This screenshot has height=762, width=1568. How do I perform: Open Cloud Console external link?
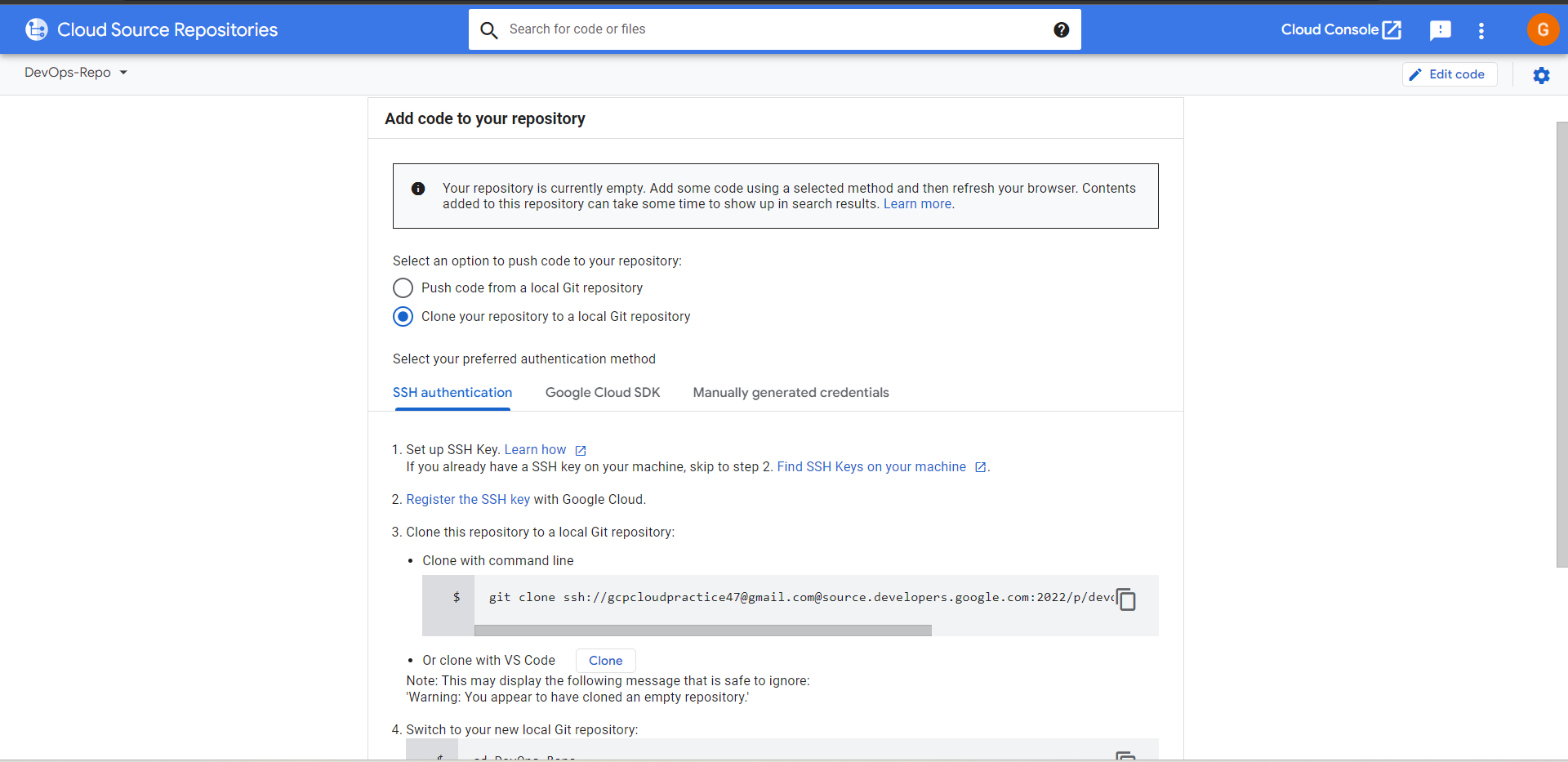pos(1341,29)
